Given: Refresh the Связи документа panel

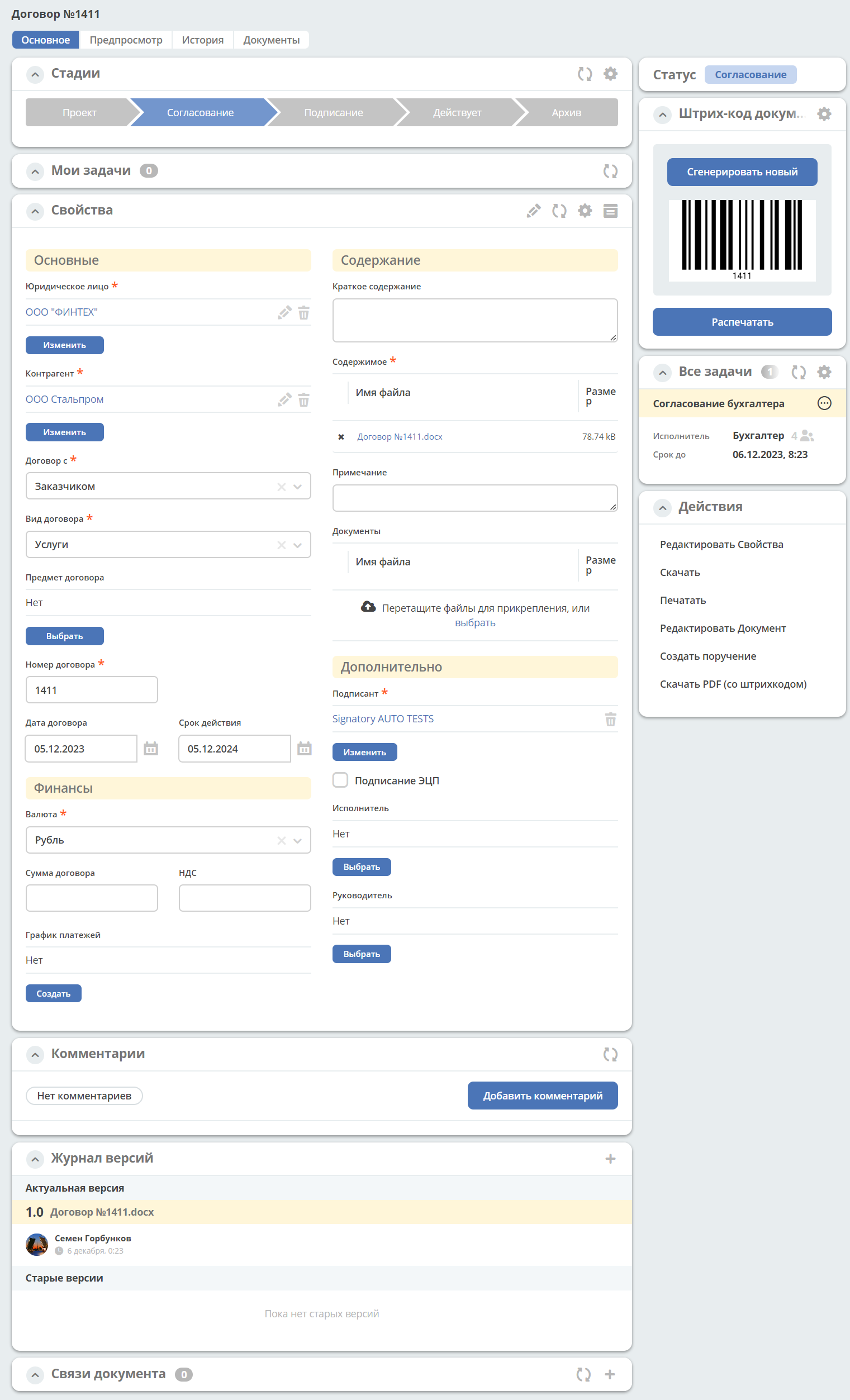Looking at the screenshot, I should (x=583, y=1374).
